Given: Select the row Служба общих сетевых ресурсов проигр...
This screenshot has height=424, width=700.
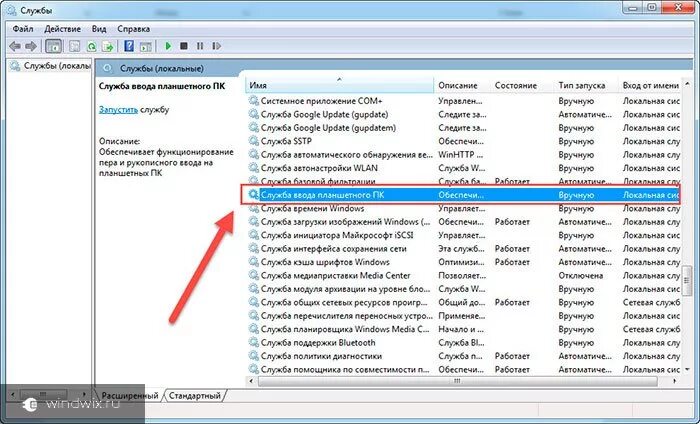Looking at the screenshot, I should pos(463,302).
